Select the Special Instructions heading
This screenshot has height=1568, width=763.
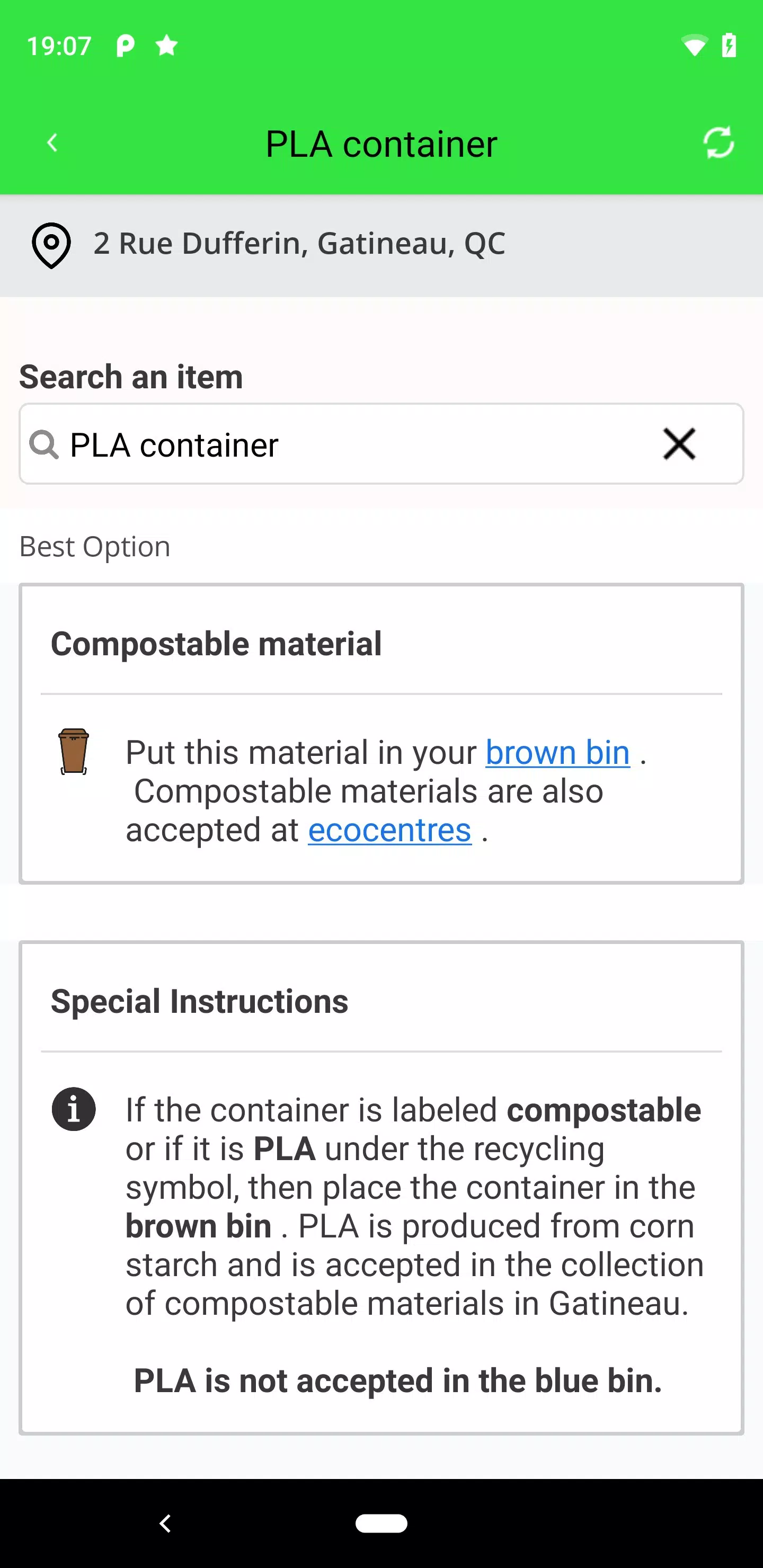click(200, 1001)
